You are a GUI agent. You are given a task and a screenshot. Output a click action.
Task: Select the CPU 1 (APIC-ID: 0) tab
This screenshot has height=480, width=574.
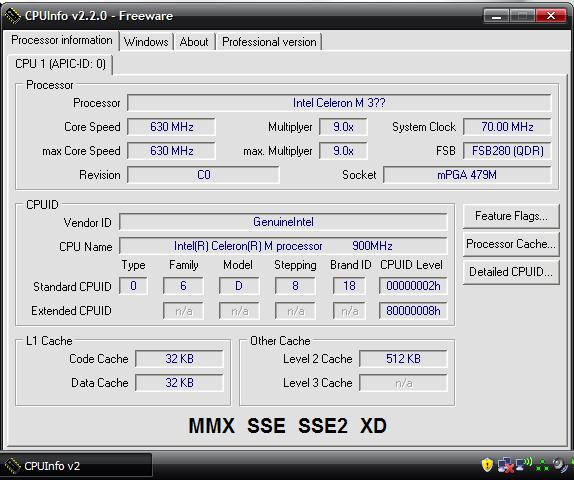60,64
